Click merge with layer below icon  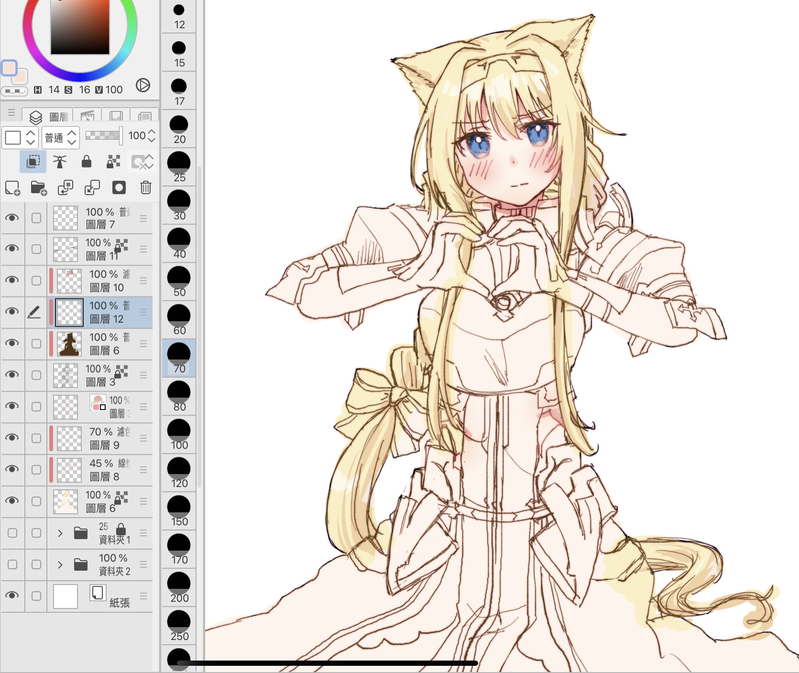[x=92, y=187]
